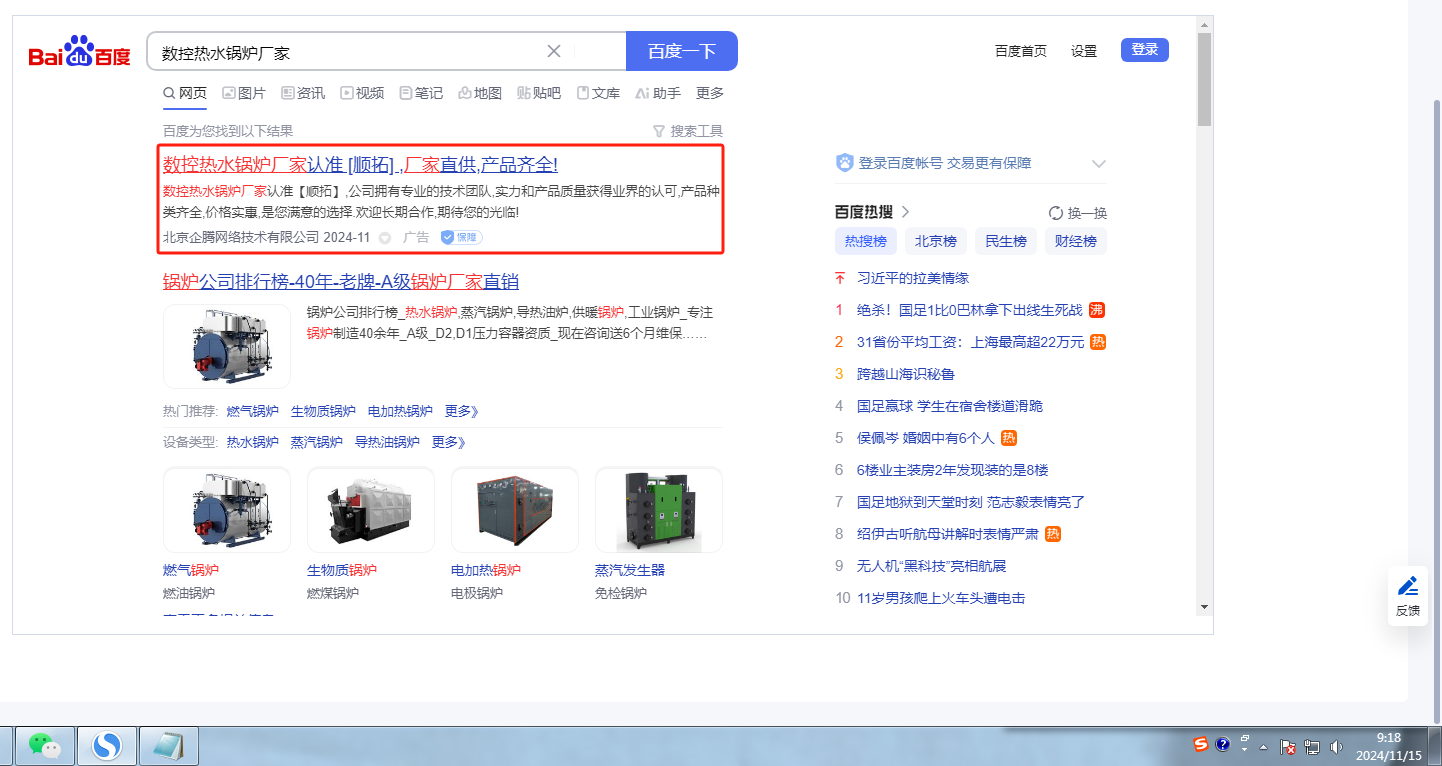1442x766 pixels.
Task: Open the 蒸汽发生器 product thumbnail
Action: [659, 510]
